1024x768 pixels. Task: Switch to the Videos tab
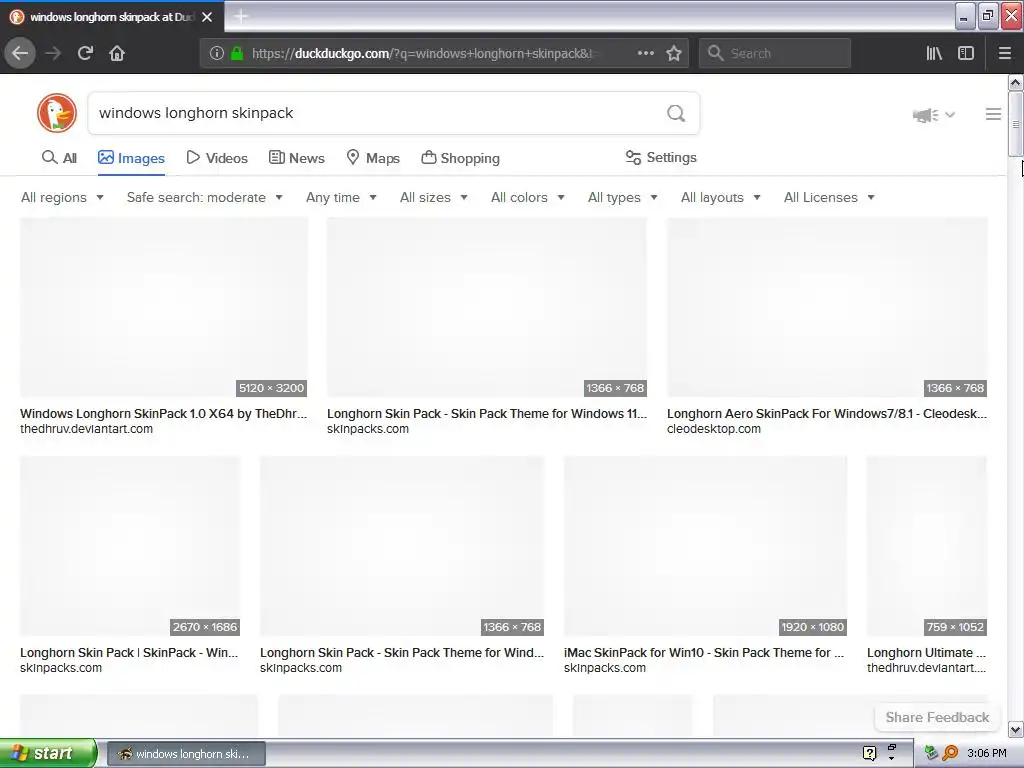(217, 157)
